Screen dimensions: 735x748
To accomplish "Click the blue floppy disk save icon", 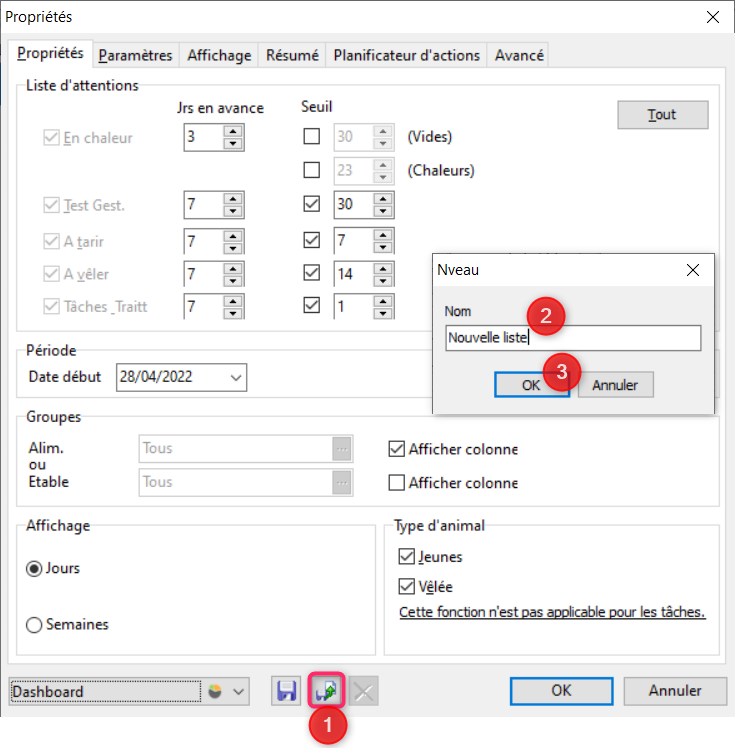I will click(286, 691).
